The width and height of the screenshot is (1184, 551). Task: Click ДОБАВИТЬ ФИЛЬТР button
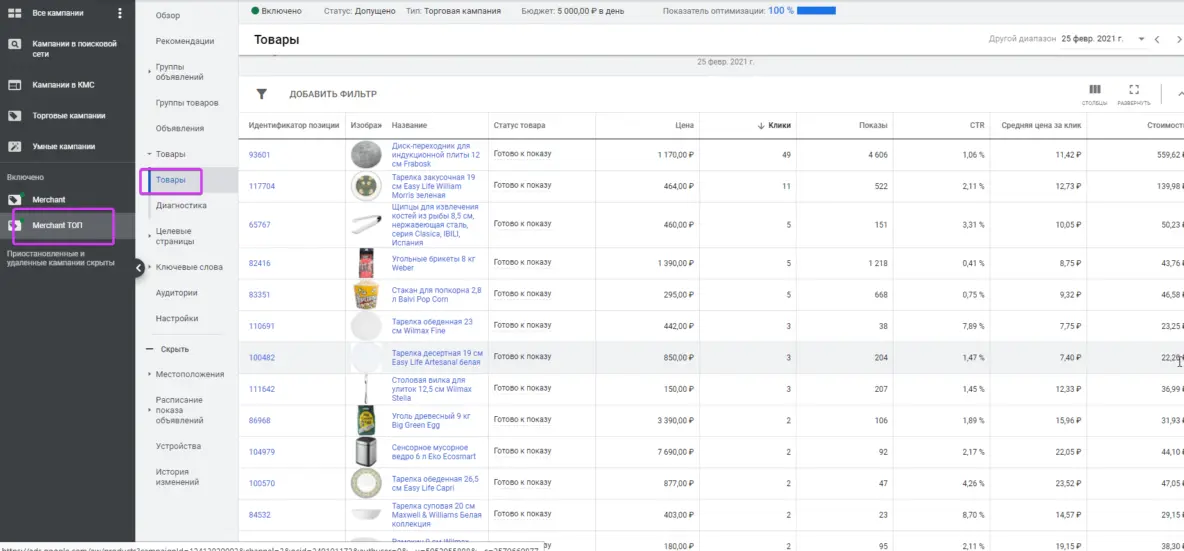pyautogui.click(x=333, y=94)
